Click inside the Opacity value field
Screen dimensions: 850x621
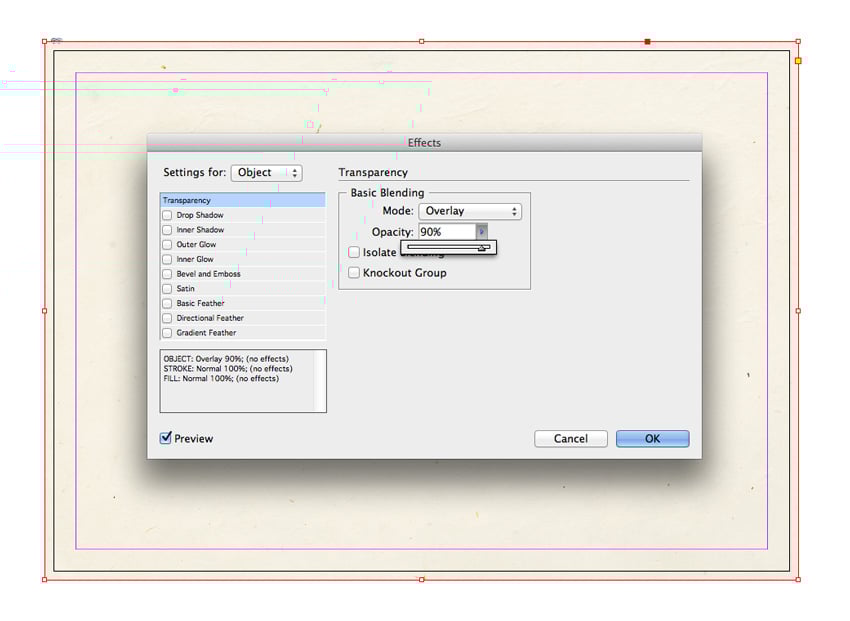pyautogui.click(x=445, y=231)
